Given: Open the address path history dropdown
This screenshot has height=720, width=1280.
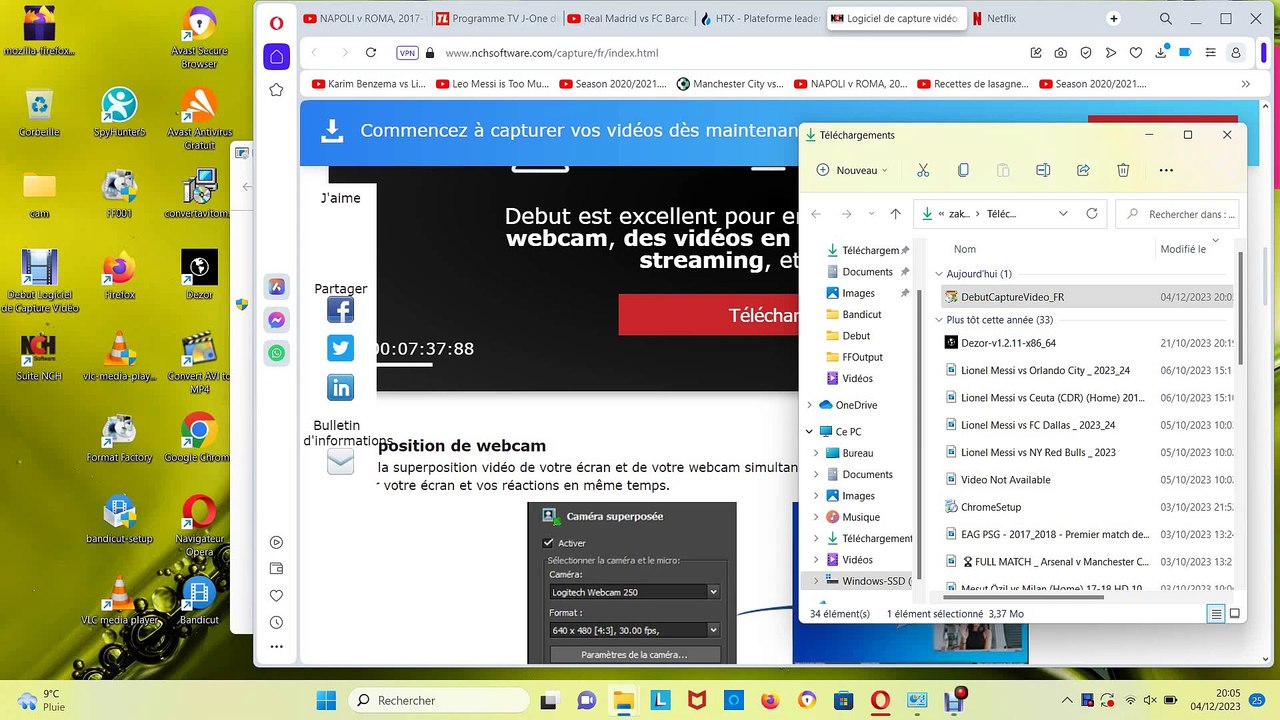Looking at the screenshot, I should pos(1063,214).
